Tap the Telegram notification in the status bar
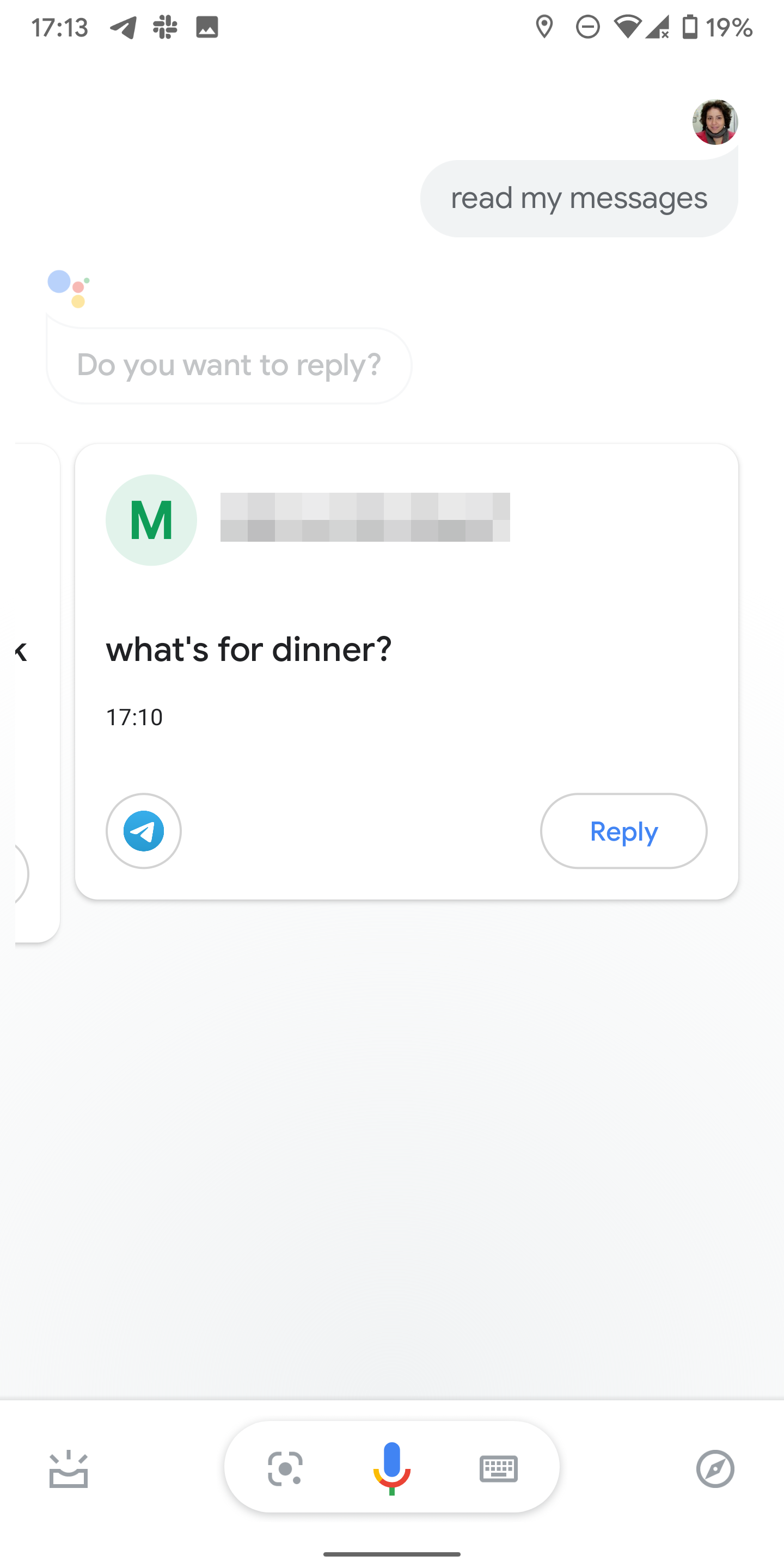Image resolution: width=784 pixels, height=1568 pixels. (124, 27)
